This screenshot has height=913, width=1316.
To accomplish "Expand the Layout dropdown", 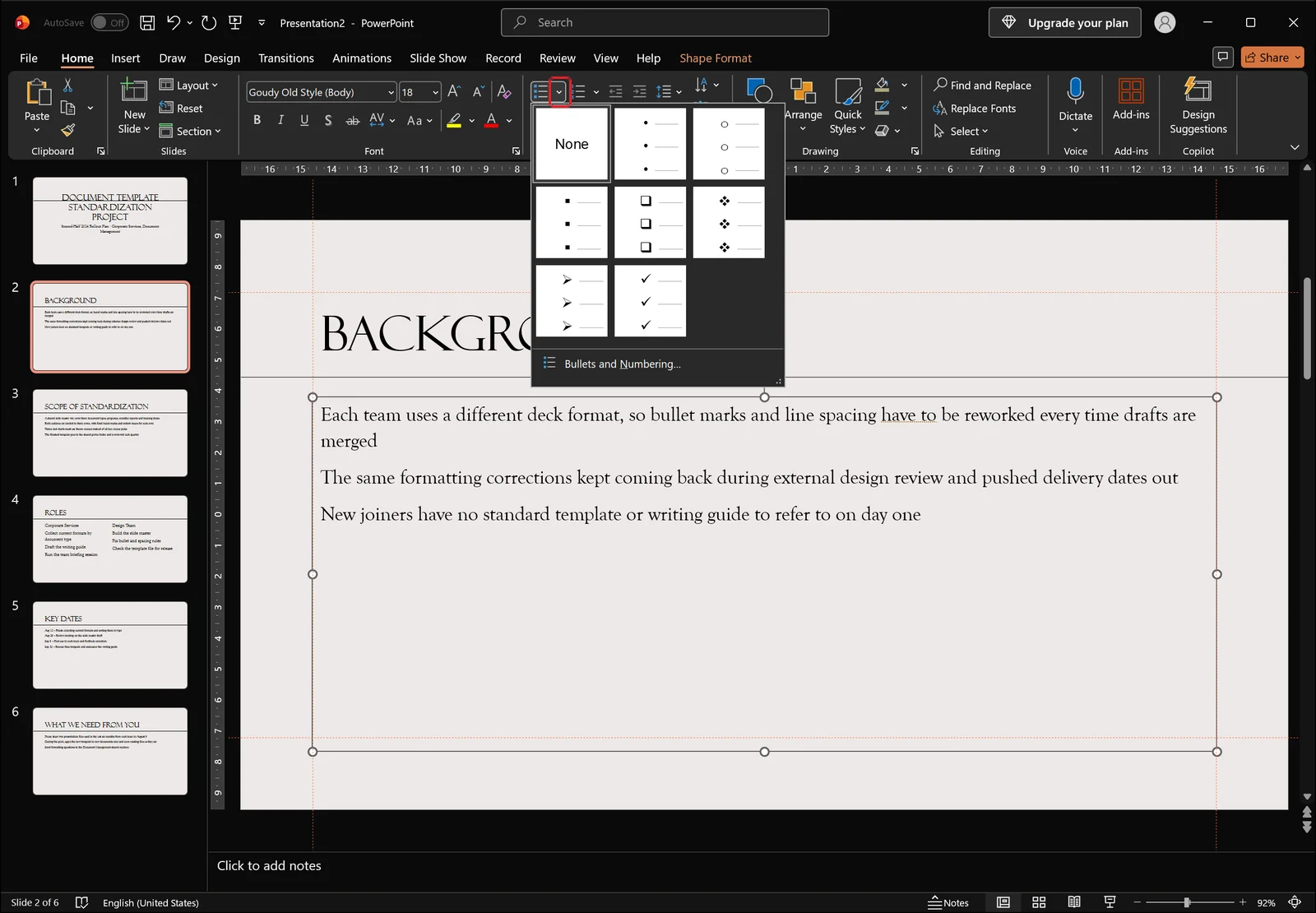I will point(188,86).
